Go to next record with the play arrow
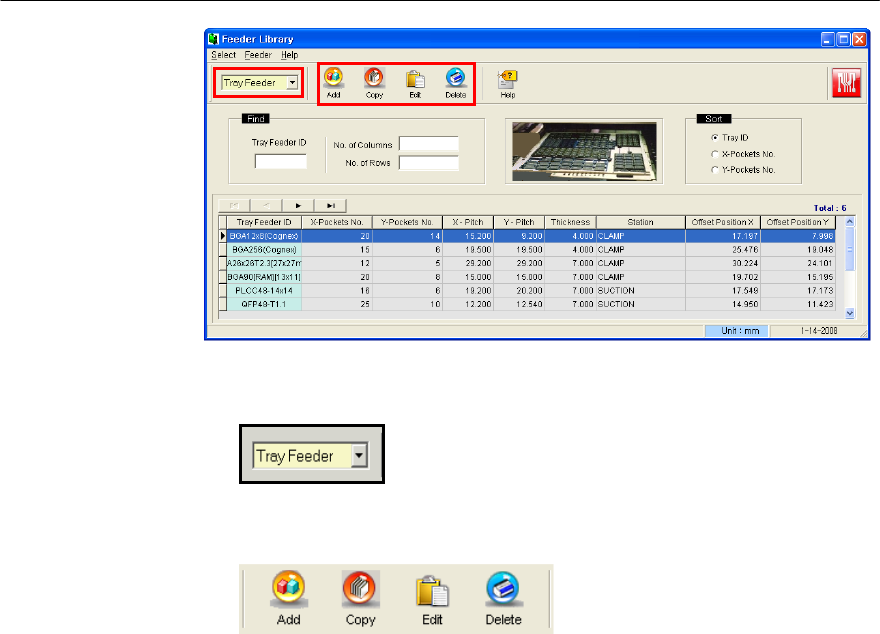The image size is (880, 634). coord(297,205)
